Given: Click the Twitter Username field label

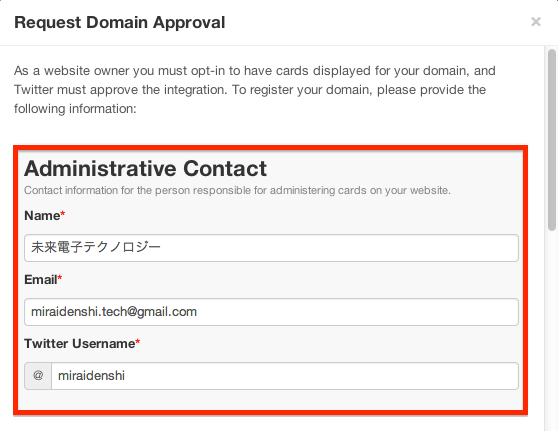Looking at the screenshot, I should pyautogui.click(x=80, y=344).
